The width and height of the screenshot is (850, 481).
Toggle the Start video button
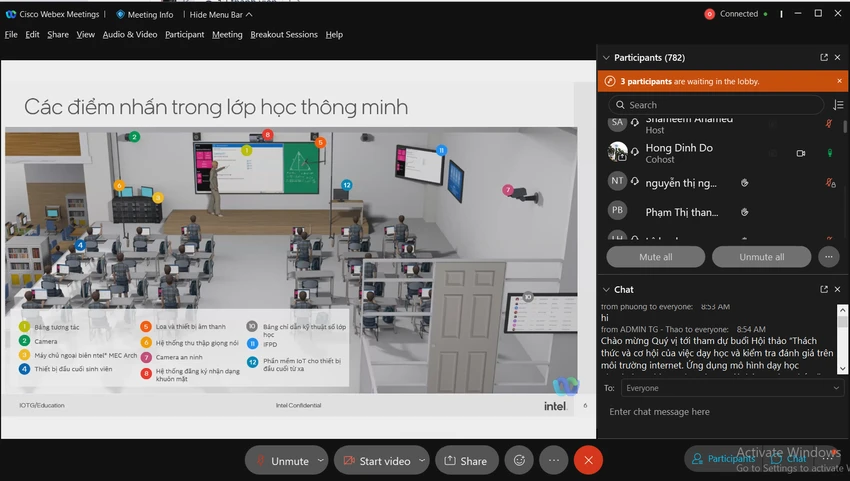pyautogui.click(x=376, y=460)
